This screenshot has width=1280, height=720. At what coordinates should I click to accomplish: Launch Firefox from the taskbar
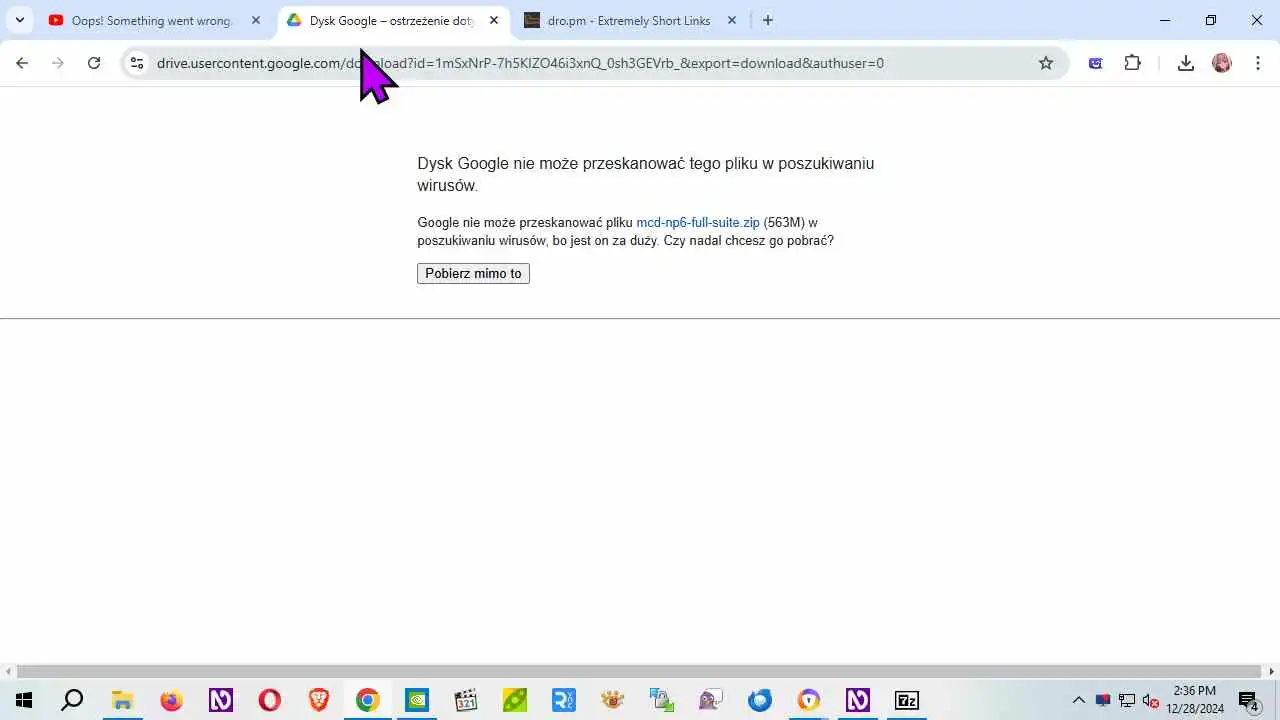pos(171,700)
